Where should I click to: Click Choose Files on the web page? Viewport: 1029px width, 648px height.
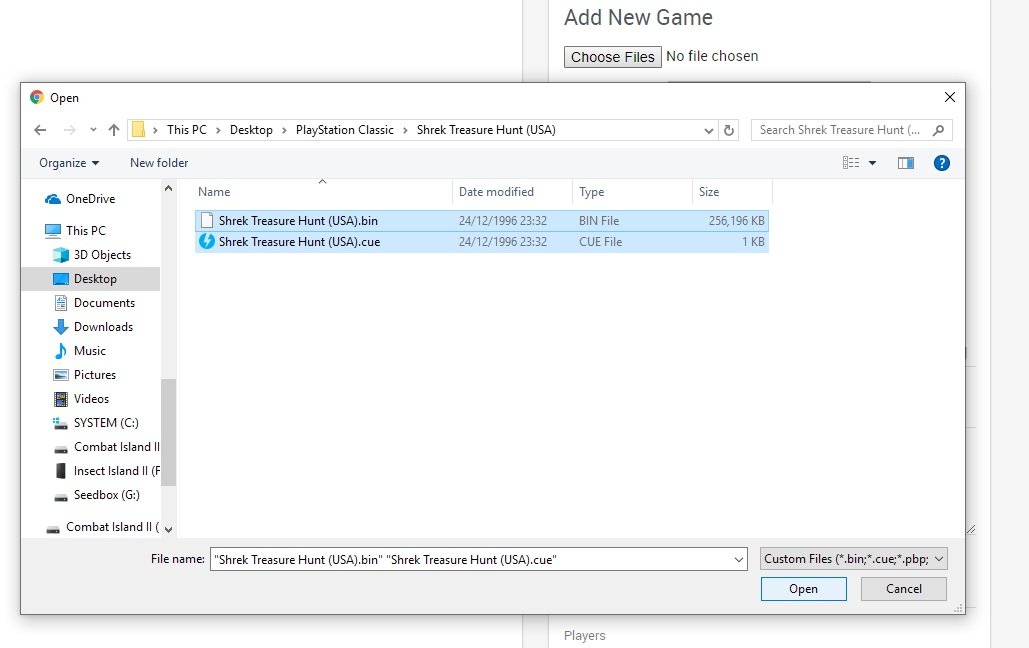tap(612, 57)
